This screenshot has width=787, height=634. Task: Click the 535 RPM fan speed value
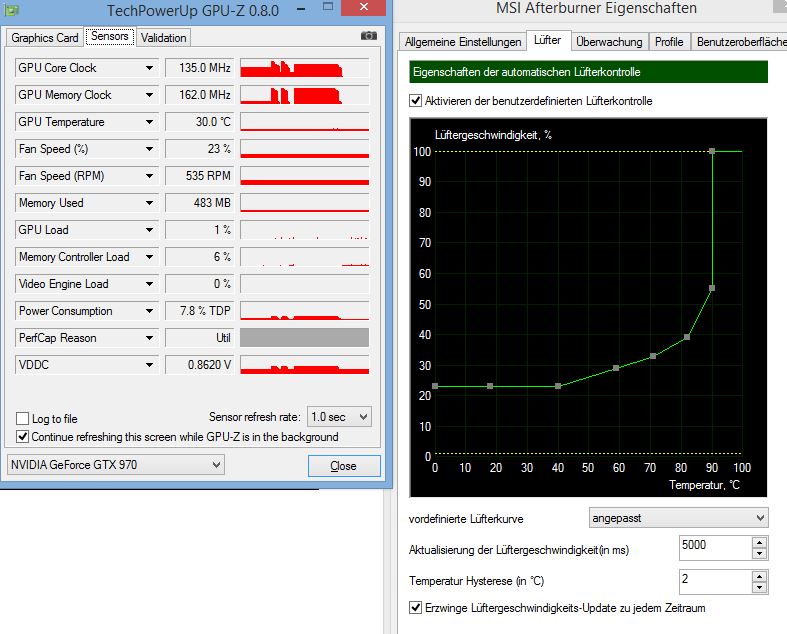coord(200,176)
